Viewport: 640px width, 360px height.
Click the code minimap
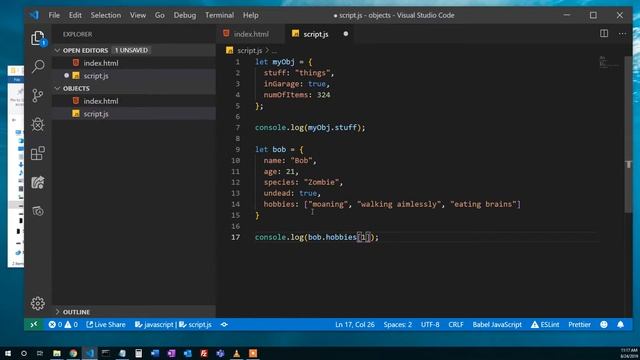[609, 62]
